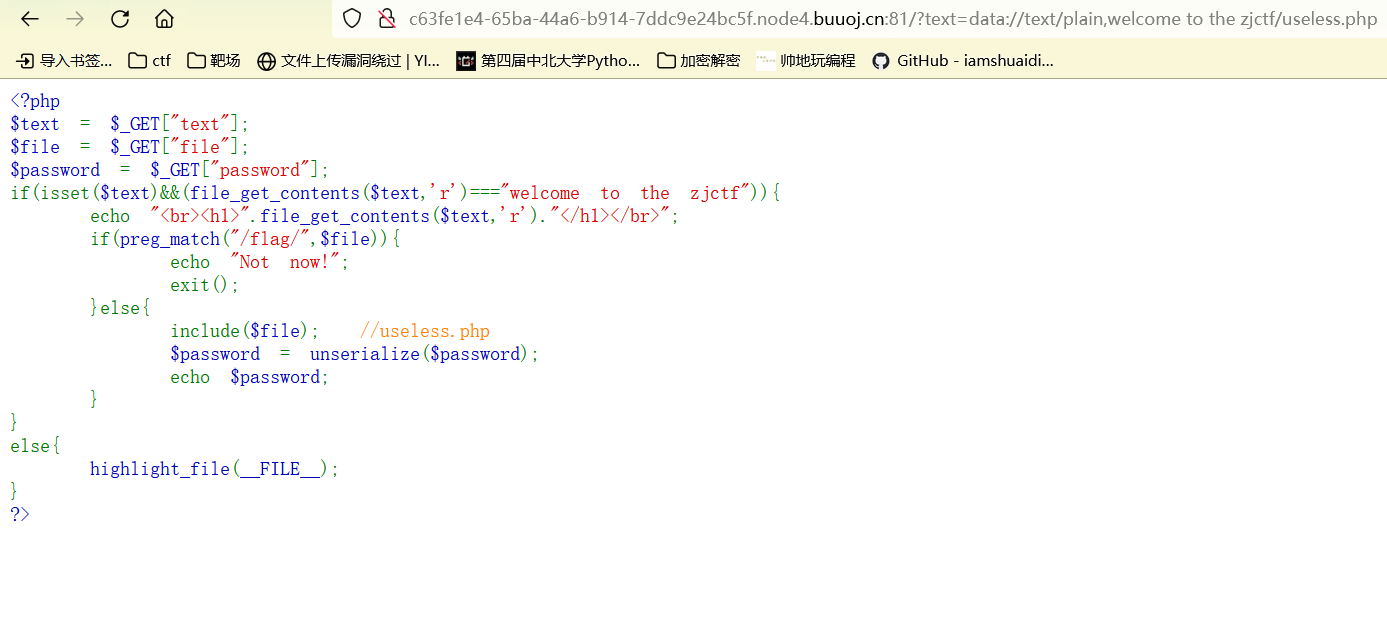Click the favicon of 第四届中北大学Python bookmark
This screenshot has width=1387, height=622.
click(x=466, y=60)
